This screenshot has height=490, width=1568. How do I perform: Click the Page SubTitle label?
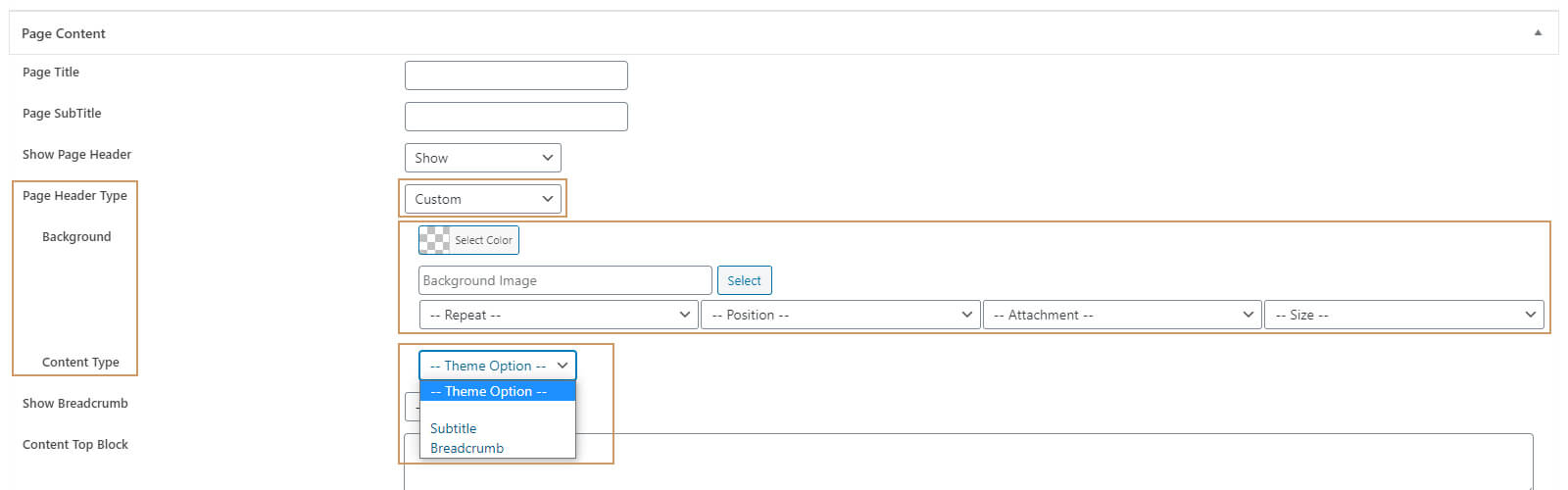click(62, 114)
